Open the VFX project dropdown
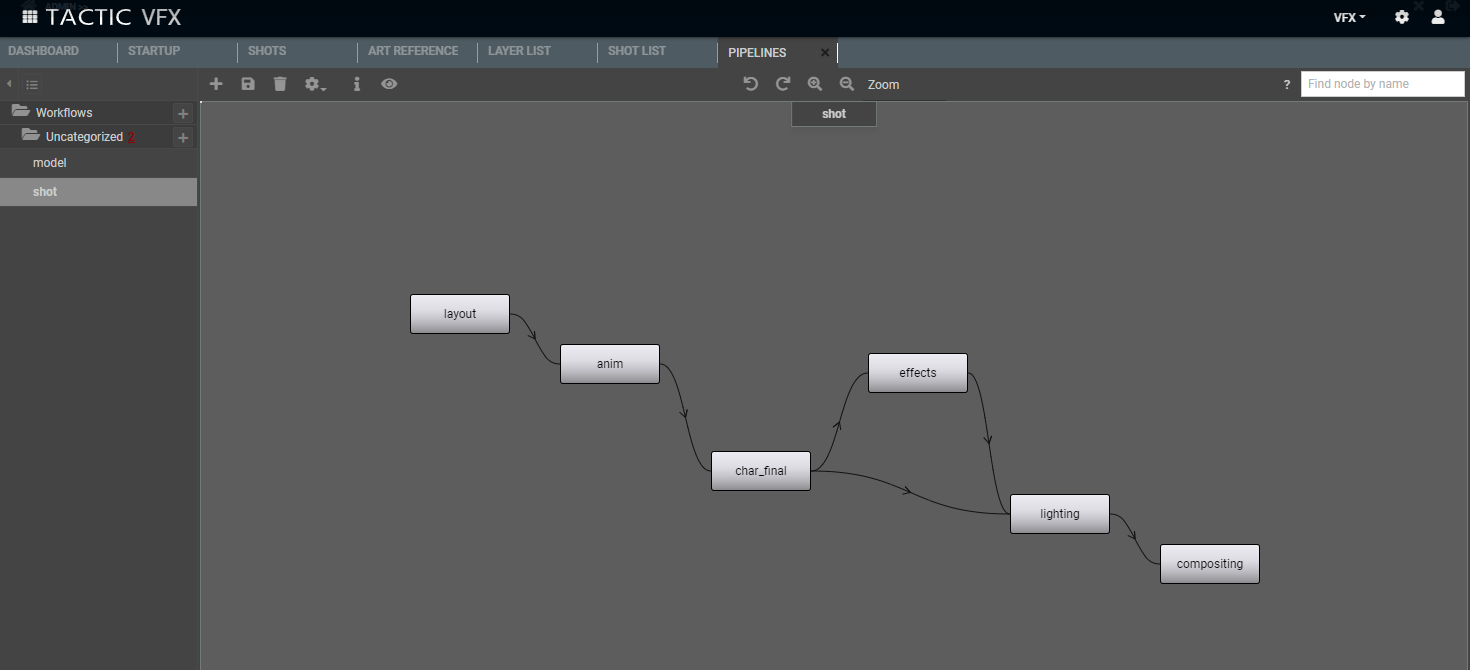Viewport: 1470px width, 670px height. [1349, 17]
